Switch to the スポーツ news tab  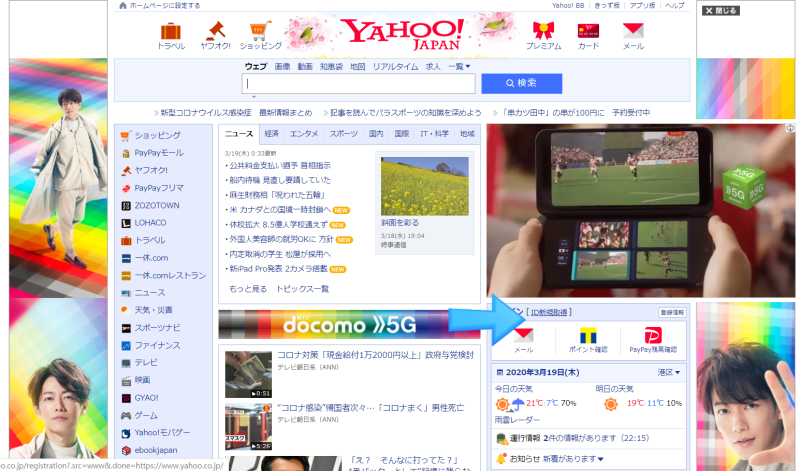click(343, 134)
